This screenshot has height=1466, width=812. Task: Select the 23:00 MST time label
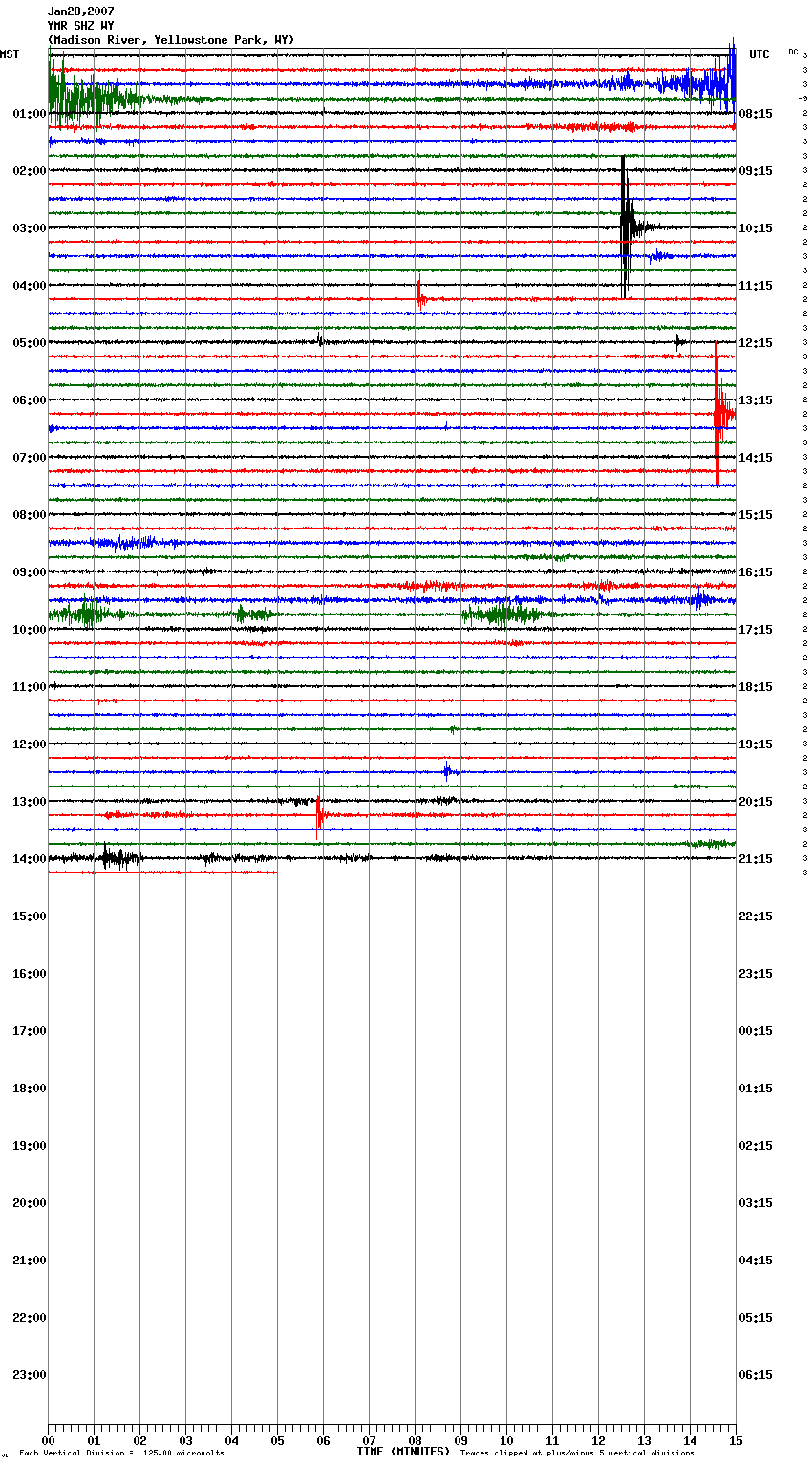tap(30, 1375)
